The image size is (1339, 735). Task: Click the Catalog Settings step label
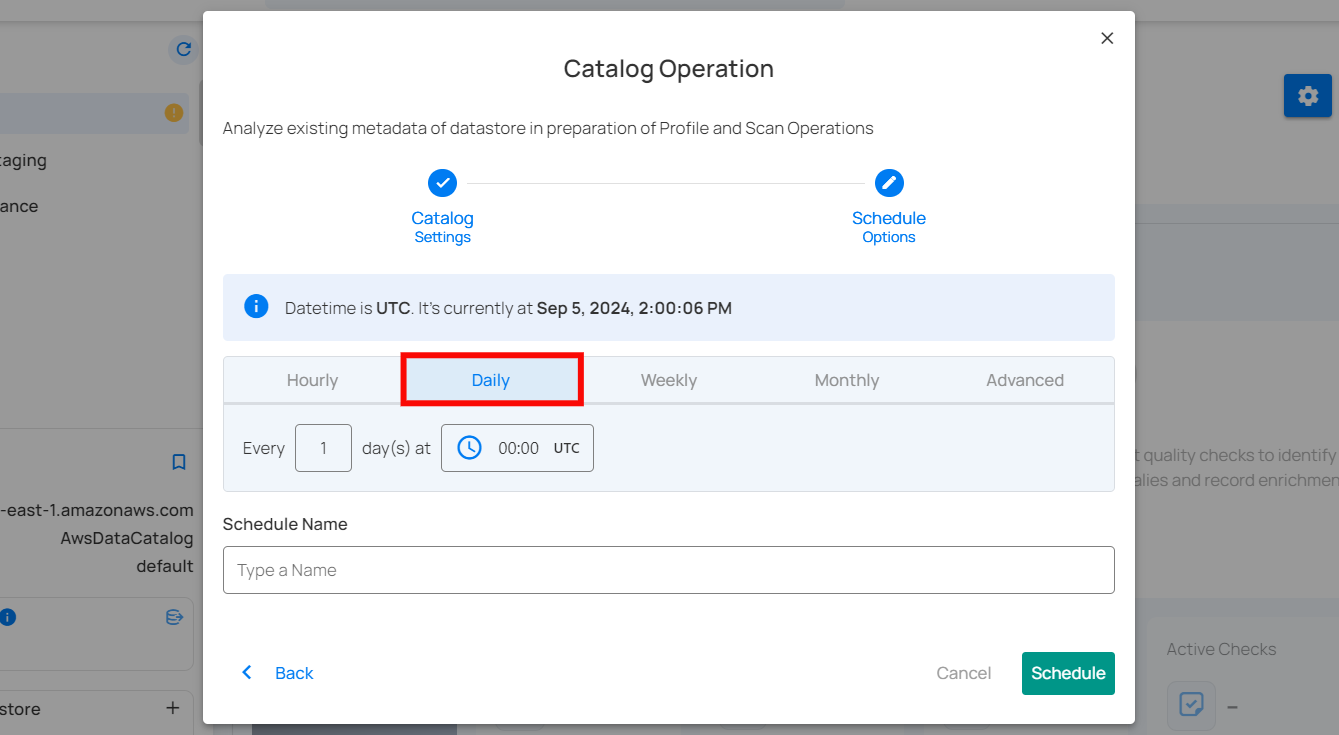(442, 227)
